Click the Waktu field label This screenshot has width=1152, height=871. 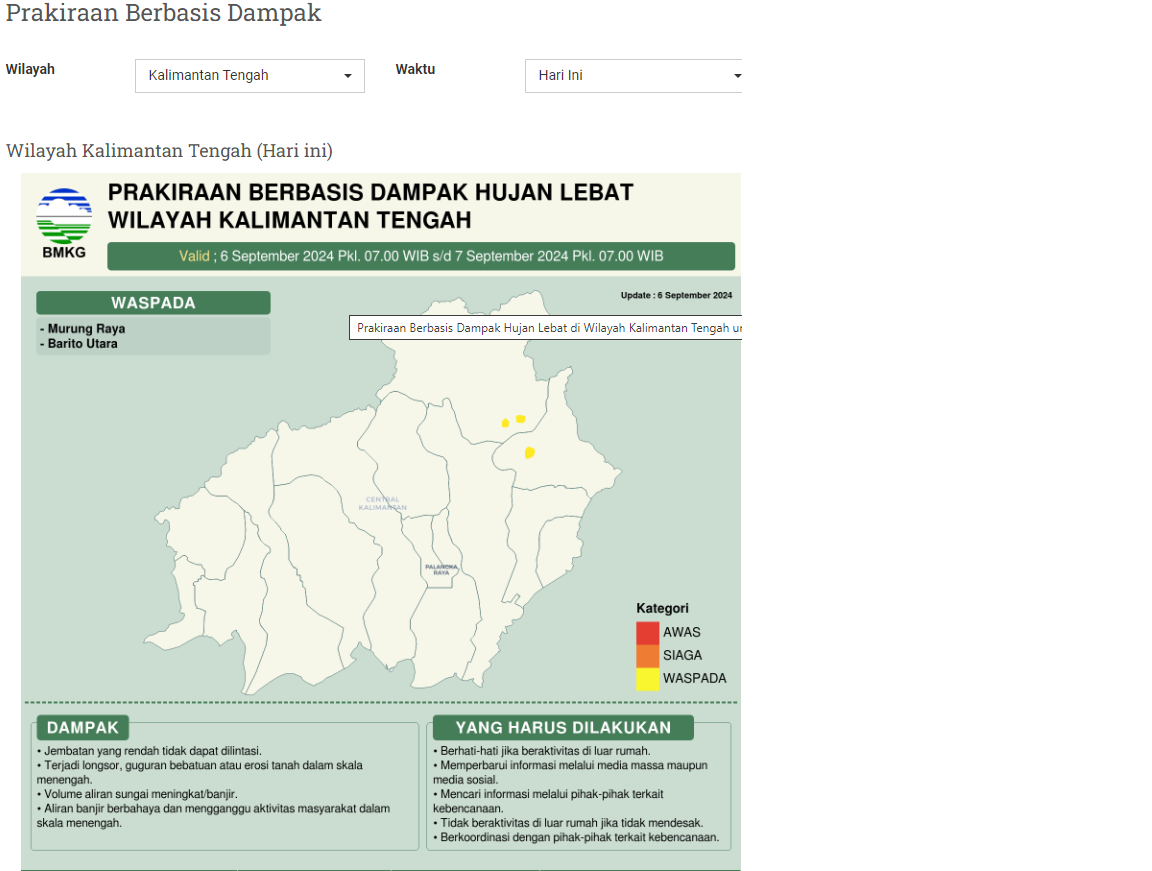point(415,69)
